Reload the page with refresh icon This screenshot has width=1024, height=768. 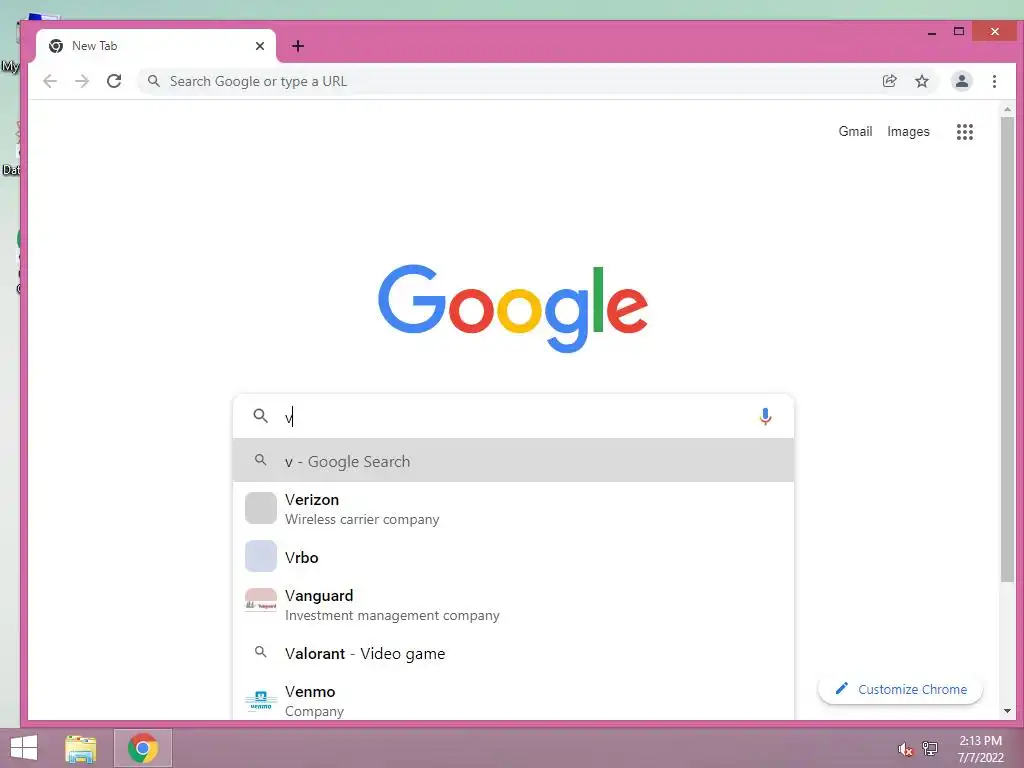pyautogui.click(x=114, y=81)
